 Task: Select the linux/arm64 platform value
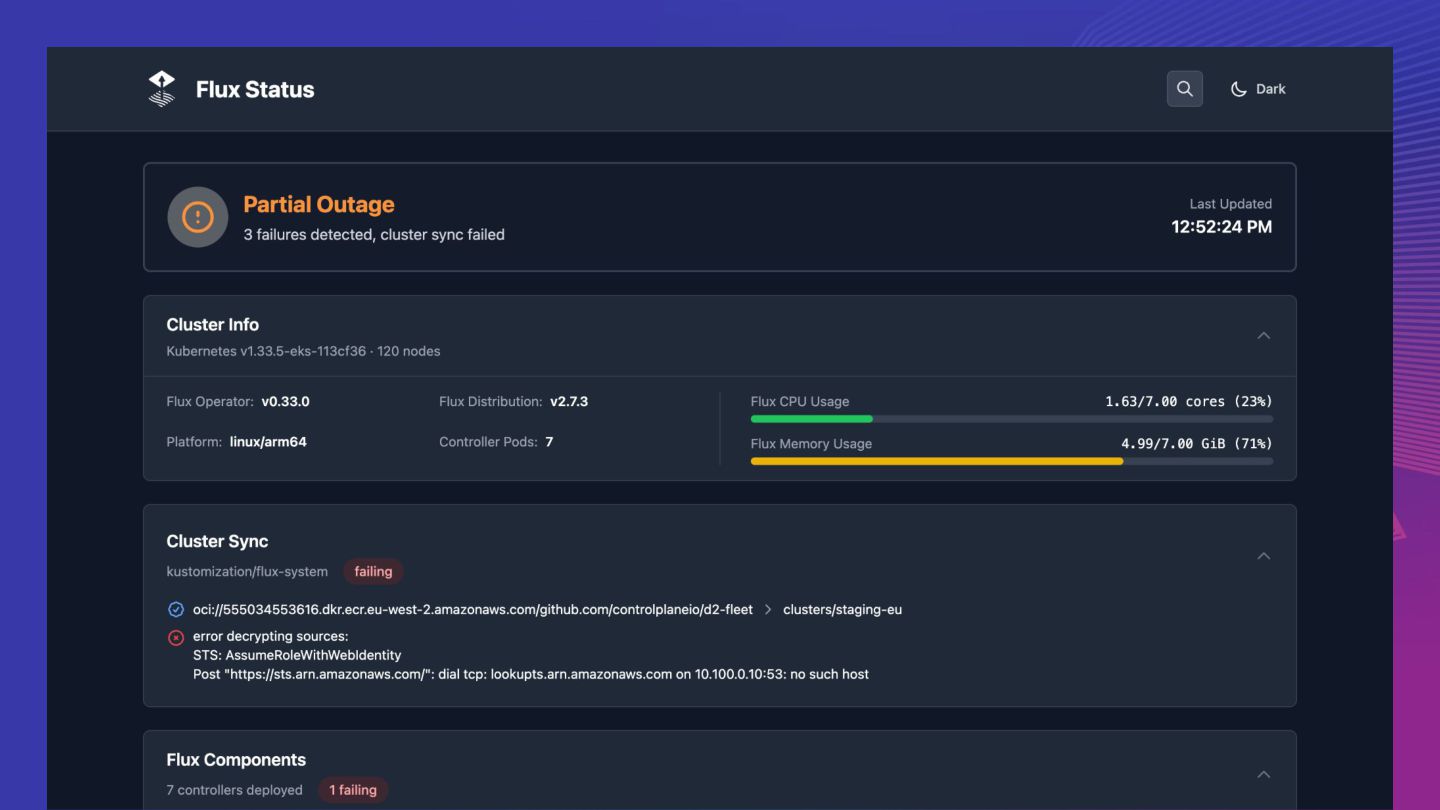[268, 442]
